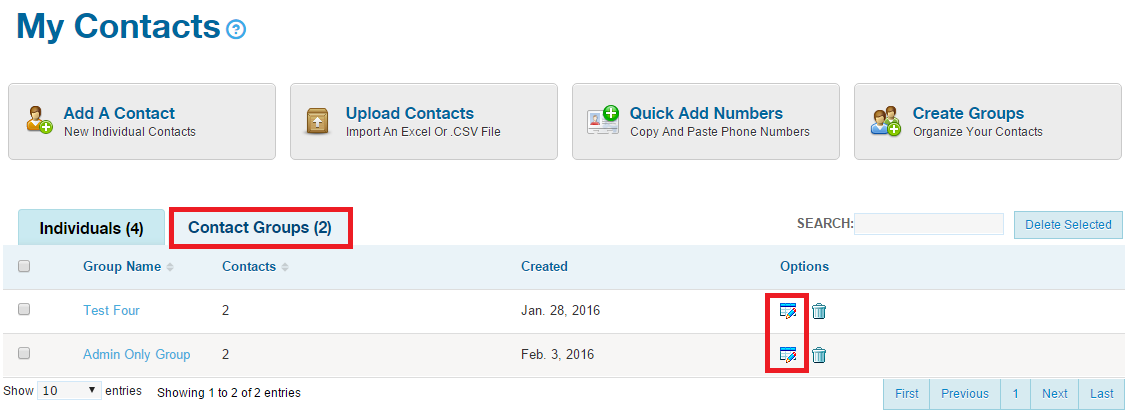
Task: Edit the Admin Only Group via edit icon
Action: pos(788,354)
